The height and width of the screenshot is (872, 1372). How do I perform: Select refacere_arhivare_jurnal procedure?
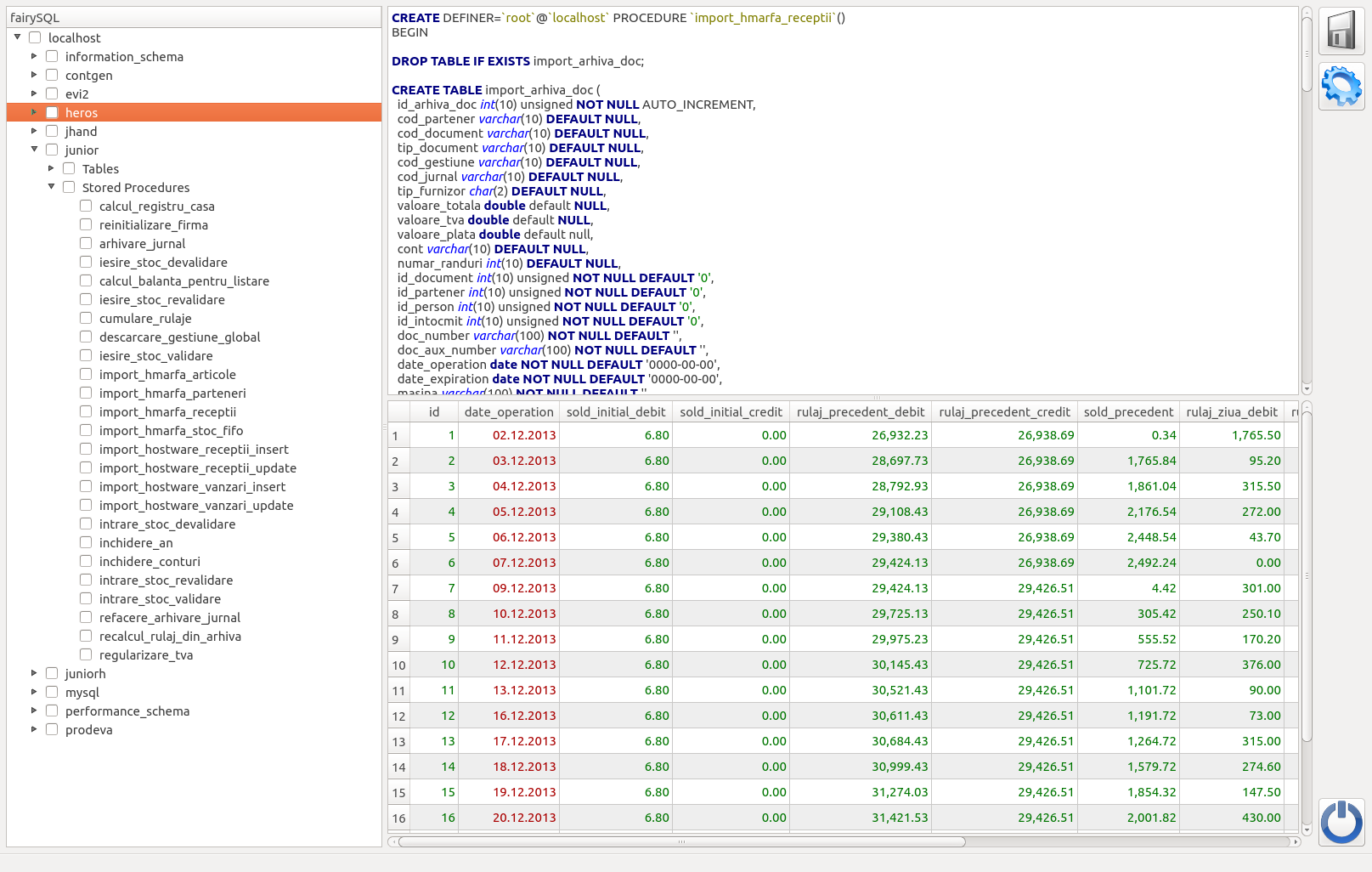click(x=170, y=618)
